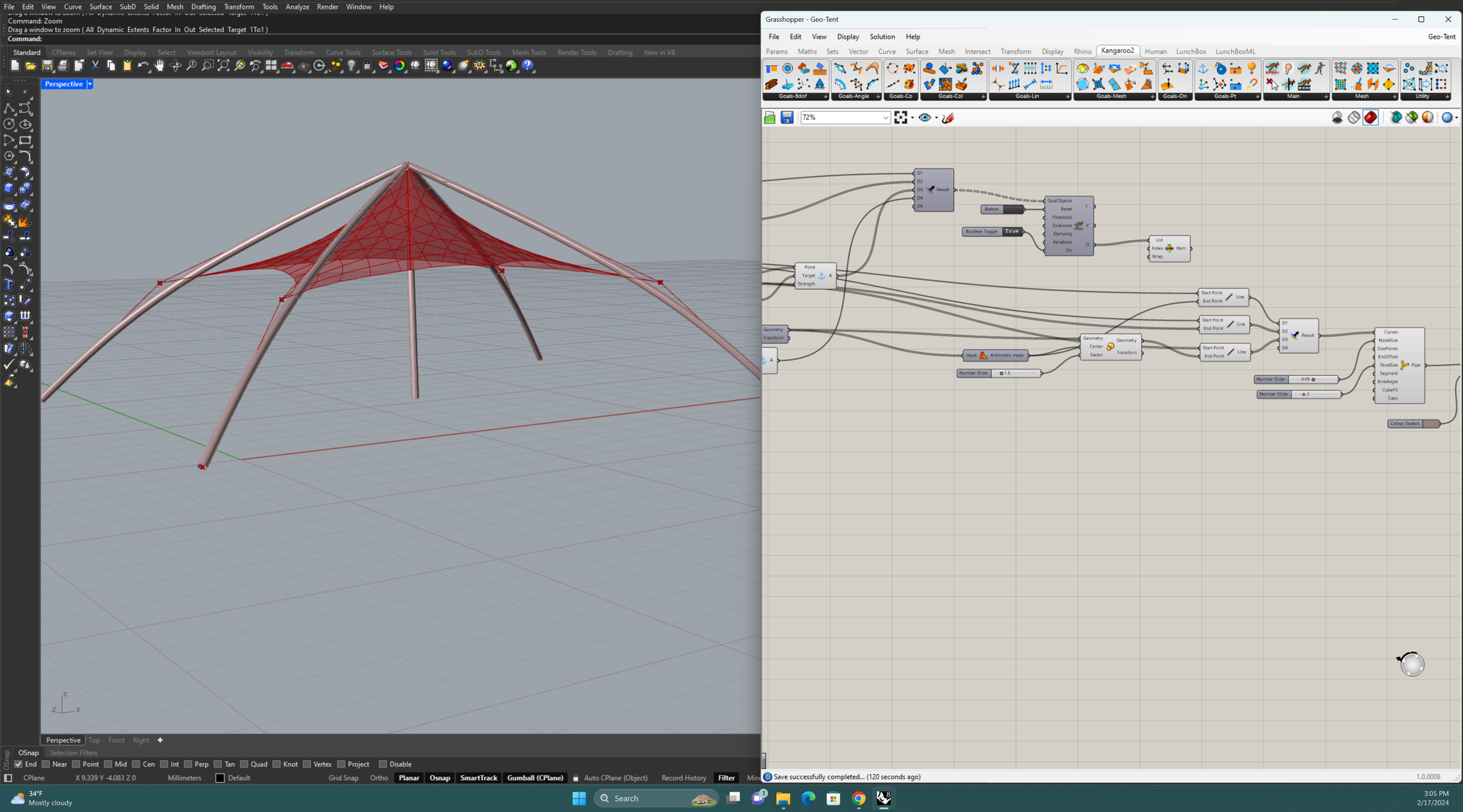The image size is (1463, 812).
Task: Open the Solution menu in Grasshopper
Action: [x=881, y=37]
